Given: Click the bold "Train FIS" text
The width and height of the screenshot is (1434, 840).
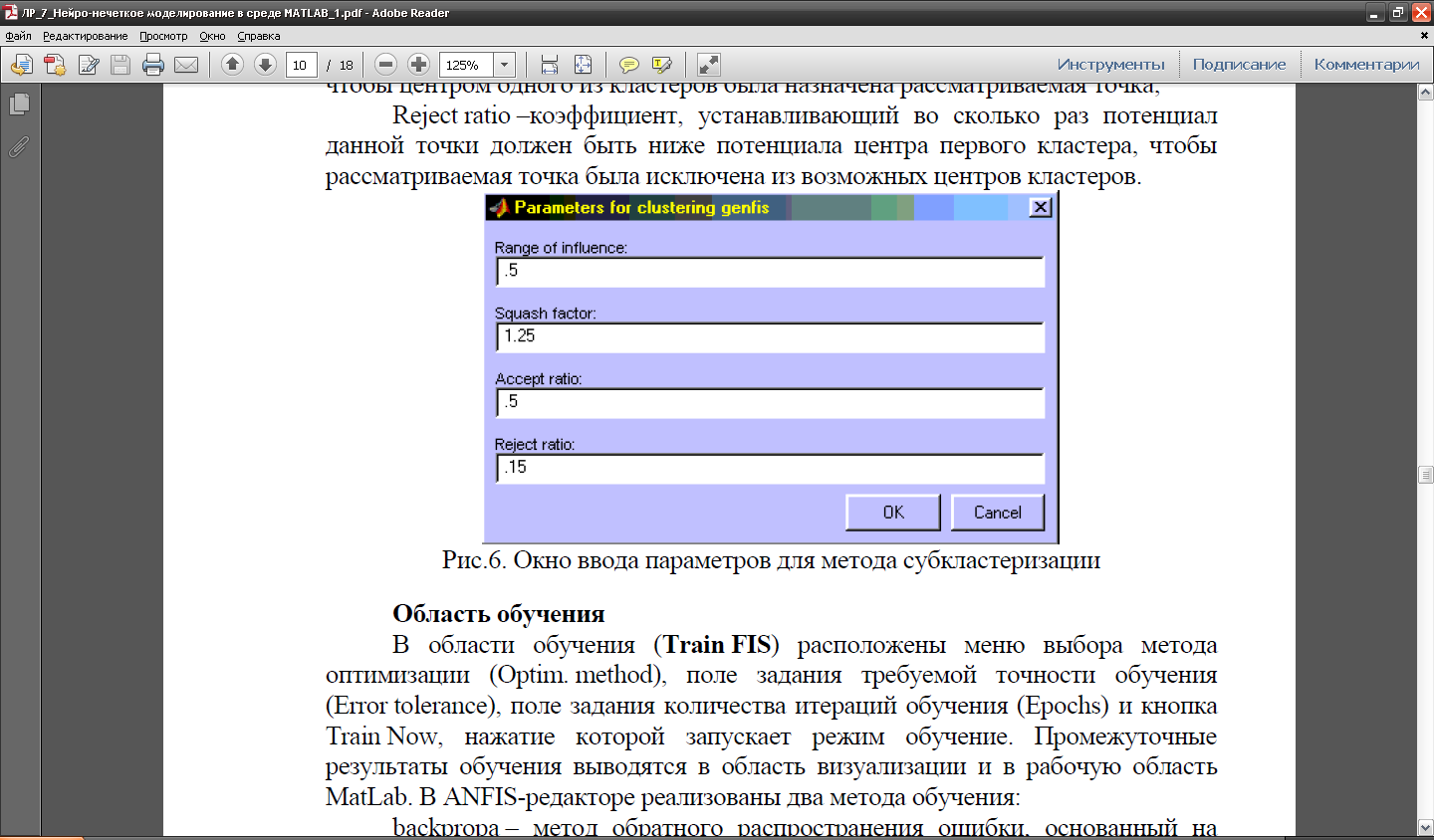Looking at the screenshot, I should coord(717,645).
